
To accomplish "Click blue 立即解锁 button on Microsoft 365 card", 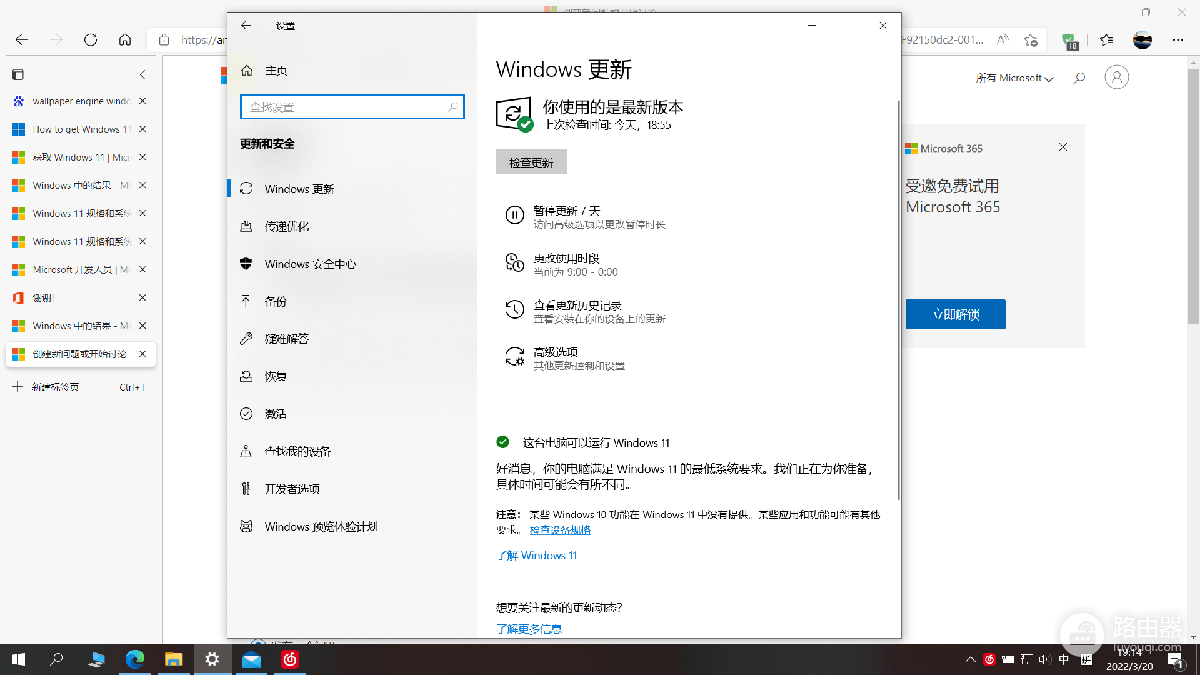I will [955, 314].
